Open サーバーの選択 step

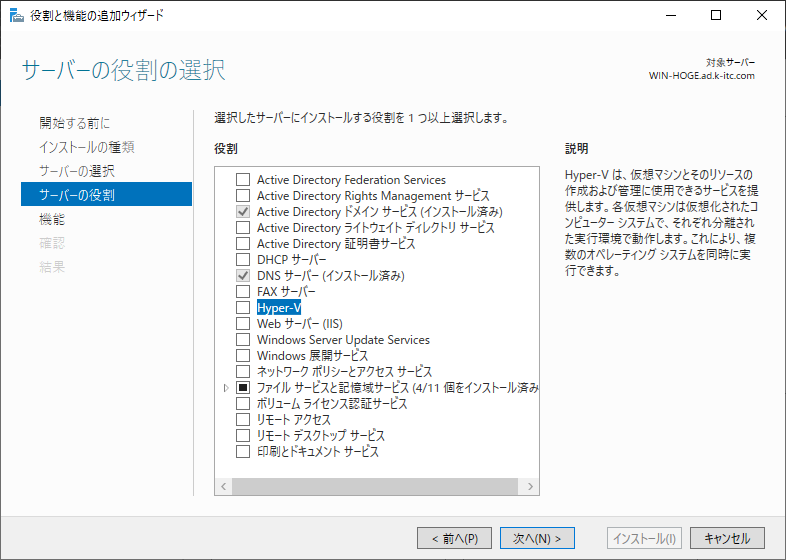(77, 171)
